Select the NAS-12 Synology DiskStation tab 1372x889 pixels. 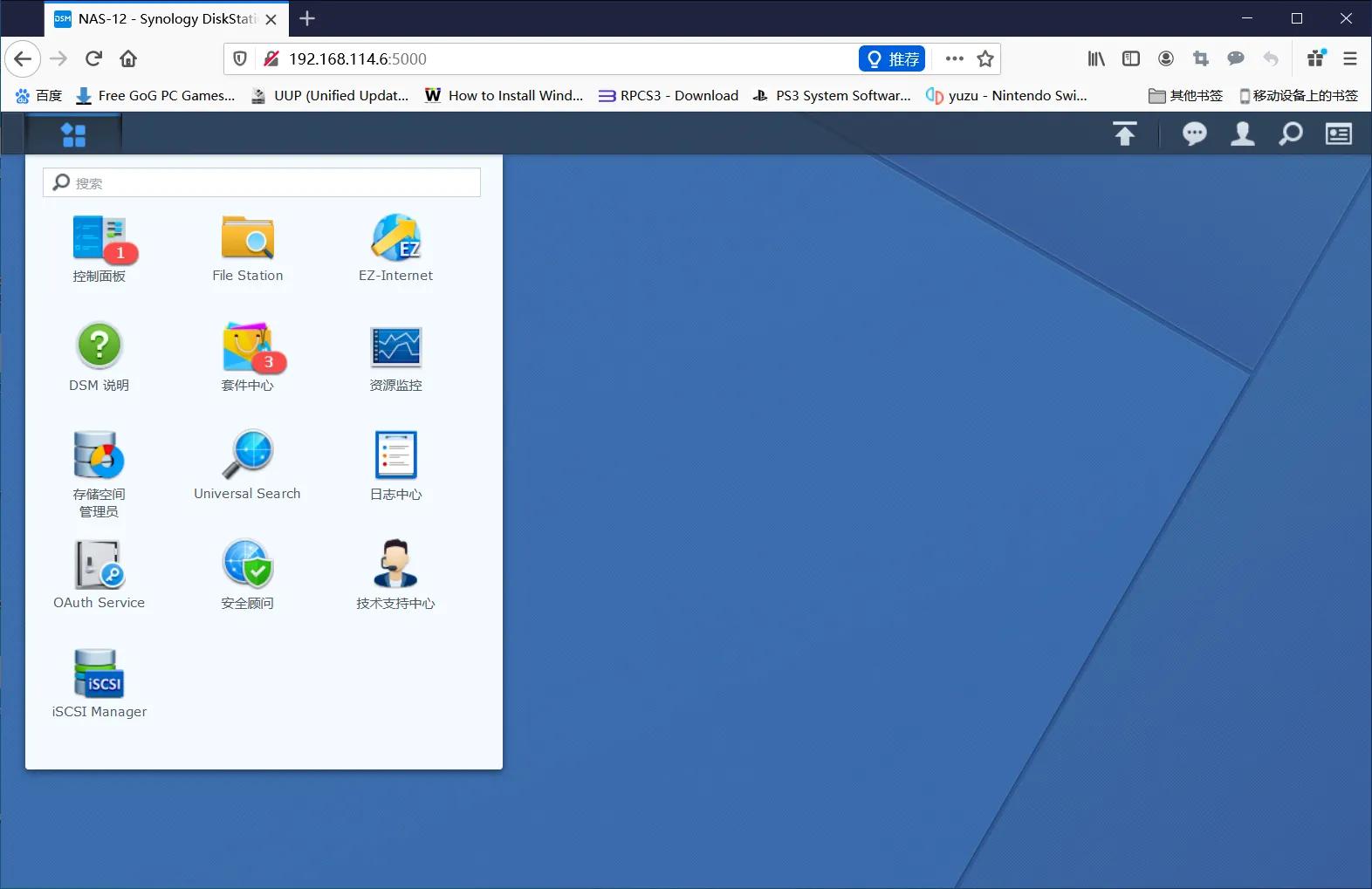pyautogui.click(x=166, y=18)
